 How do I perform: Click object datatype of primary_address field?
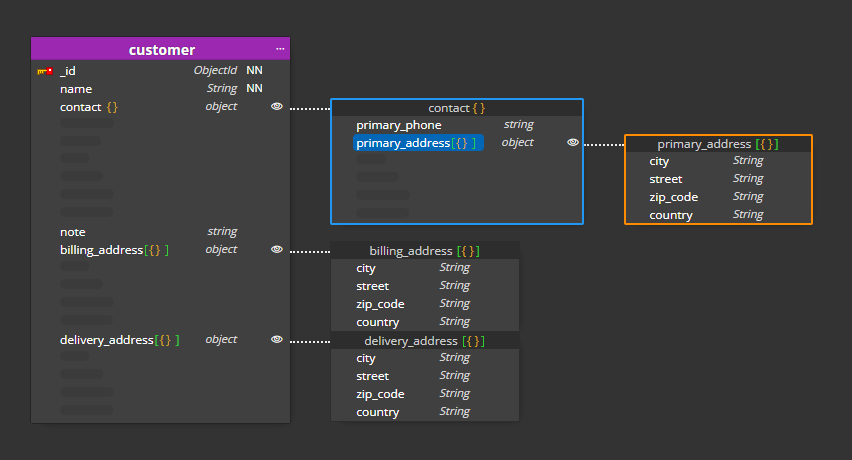pyautogui.click(x=517, y=142)
